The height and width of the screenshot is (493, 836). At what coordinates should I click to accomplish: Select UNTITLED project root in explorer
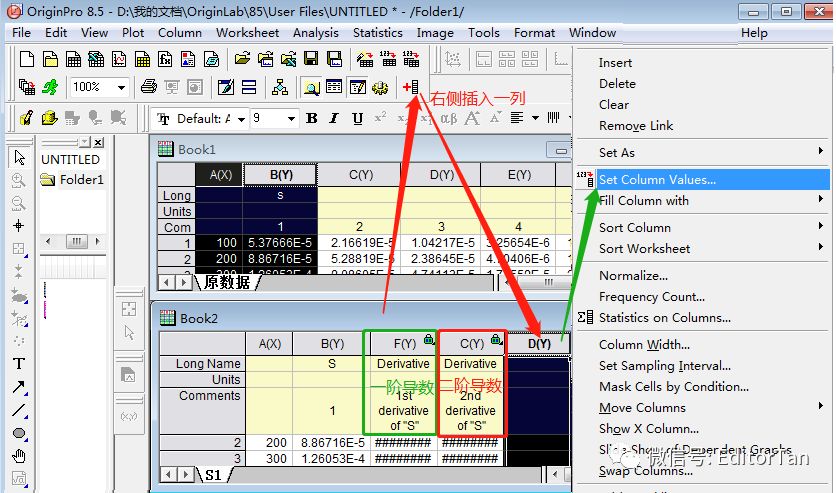(70, 159)
